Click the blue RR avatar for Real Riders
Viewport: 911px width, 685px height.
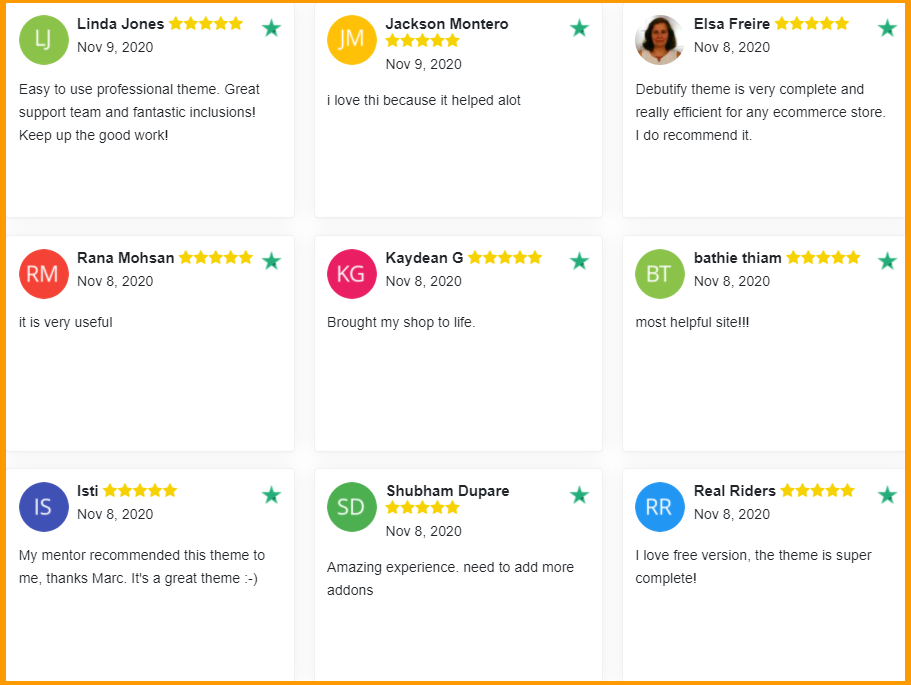659,507
